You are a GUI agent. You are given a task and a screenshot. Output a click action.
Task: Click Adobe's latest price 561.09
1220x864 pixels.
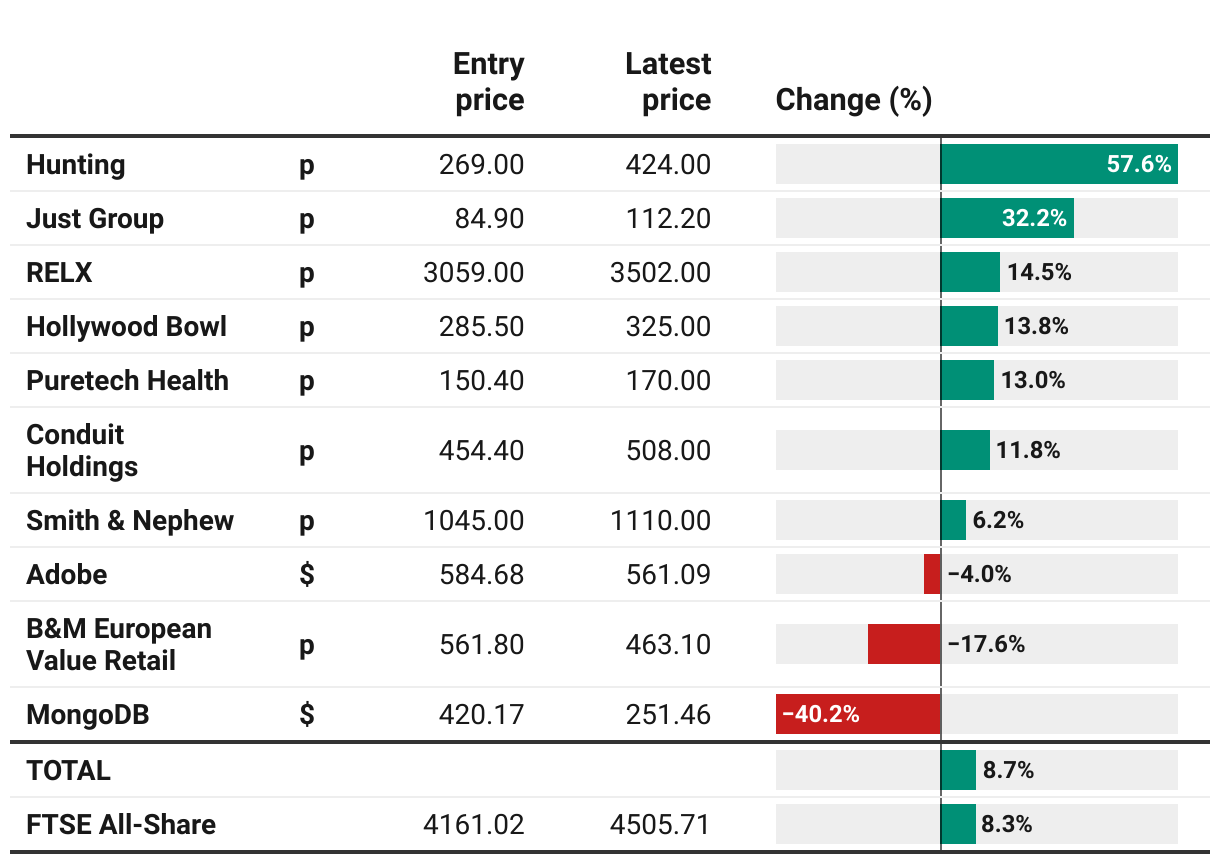[x=669, y=575]
